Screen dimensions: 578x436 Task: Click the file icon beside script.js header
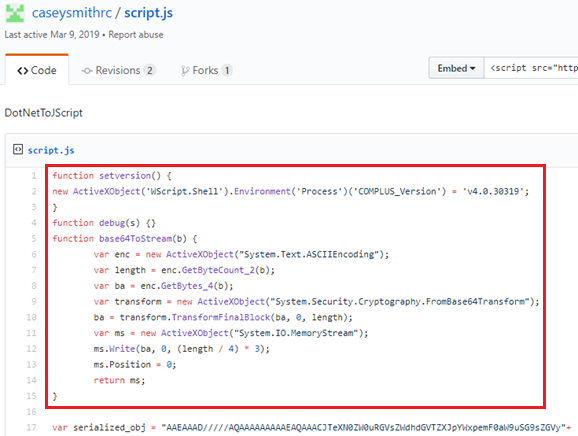click(18, 149)
